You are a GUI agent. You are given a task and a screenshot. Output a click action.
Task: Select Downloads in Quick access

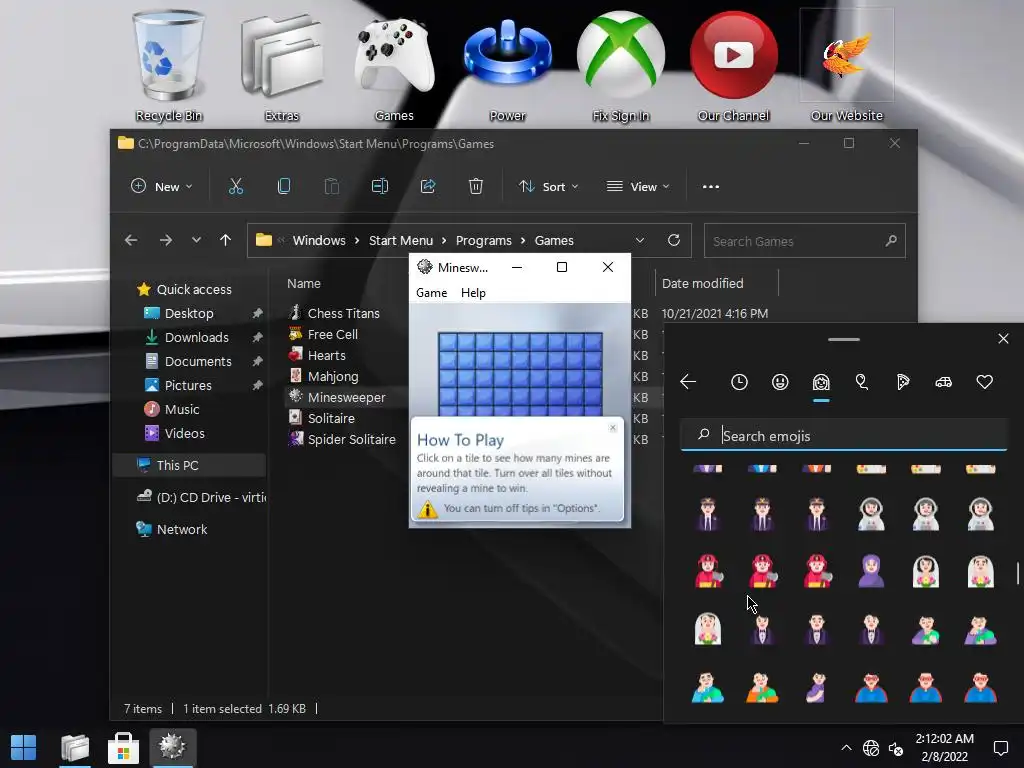coord(196,338)
